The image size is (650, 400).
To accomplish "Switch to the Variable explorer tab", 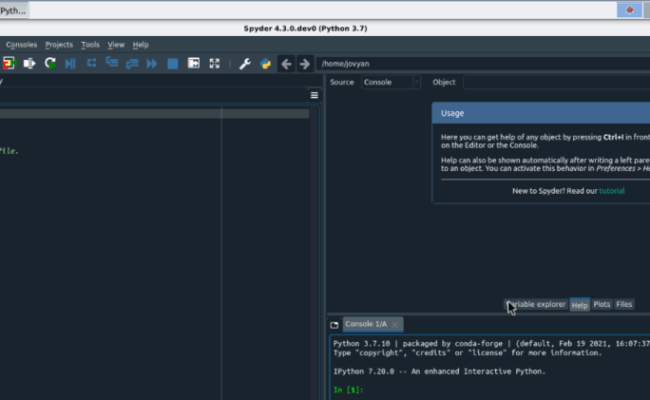I will tap(536, 304).
